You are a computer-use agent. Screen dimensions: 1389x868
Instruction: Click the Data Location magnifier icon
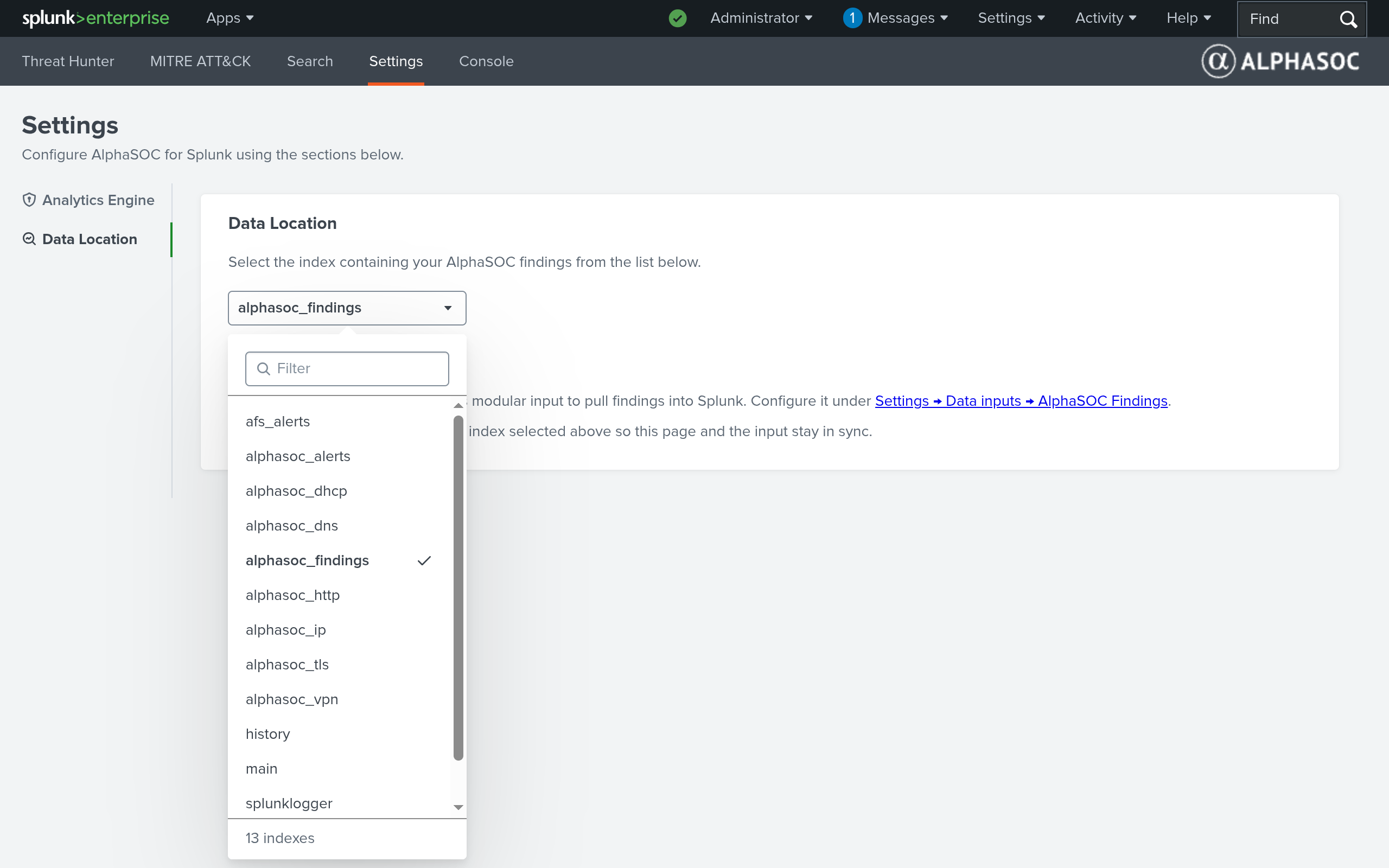29,239
